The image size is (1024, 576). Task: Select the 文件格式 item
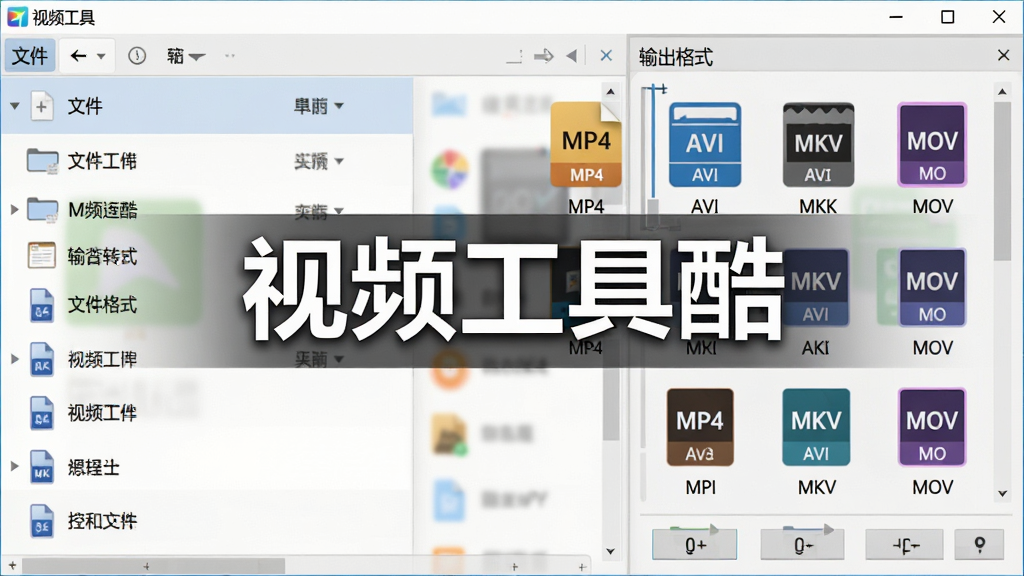tap(102, 304)
